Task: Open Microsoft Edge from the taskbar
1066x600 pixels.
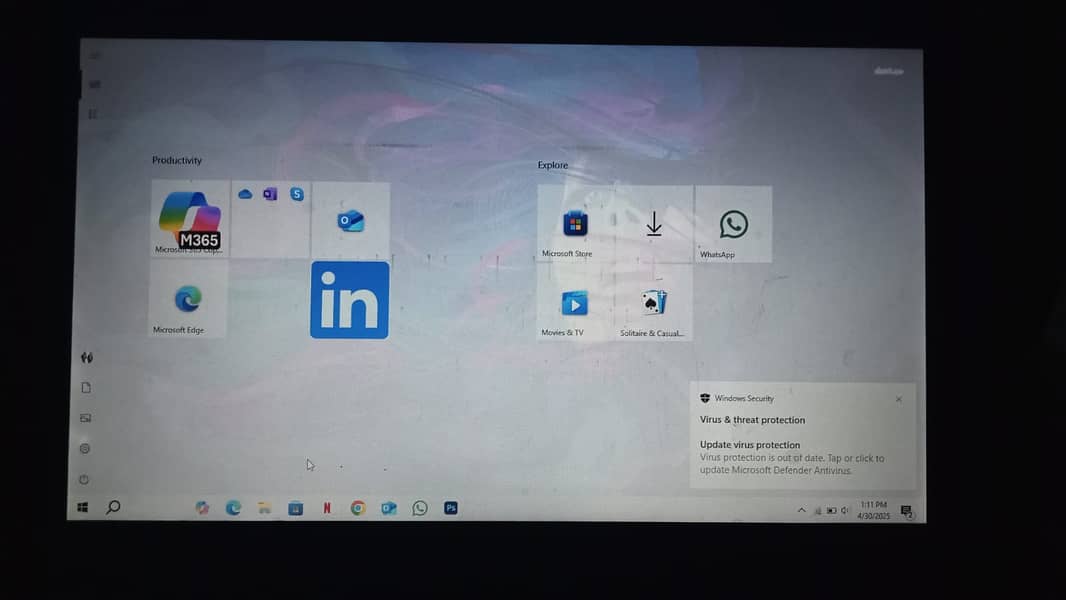Action: 233,508
